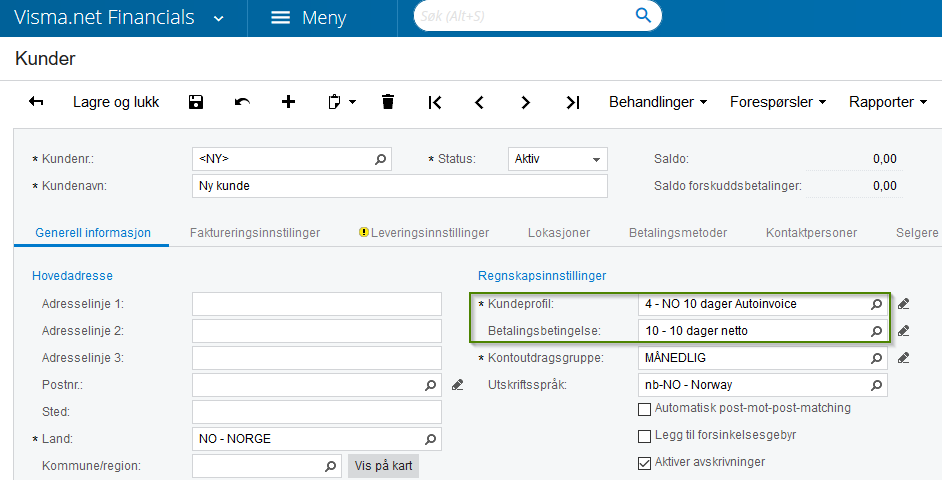
Task: Click the Kundenavn input field
Action: (x=399, y=186)
